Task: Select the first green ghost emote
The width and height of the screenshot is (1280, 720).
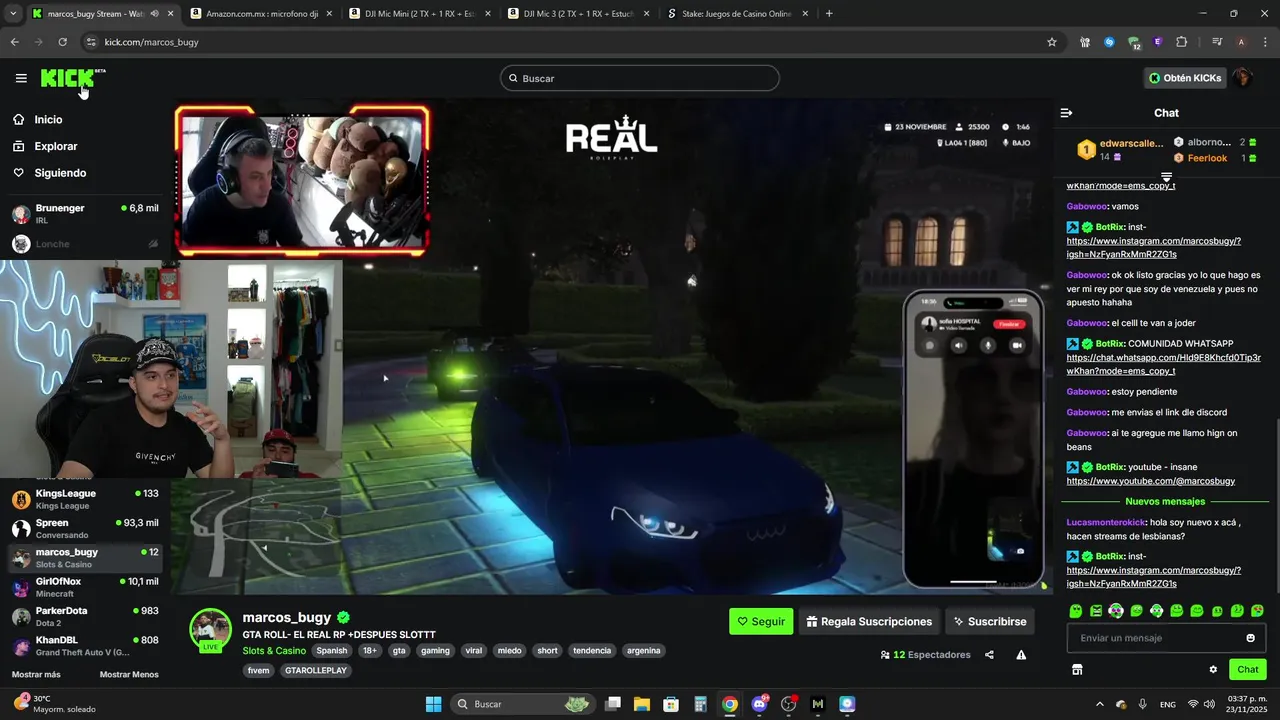Action: point(1076,611)
